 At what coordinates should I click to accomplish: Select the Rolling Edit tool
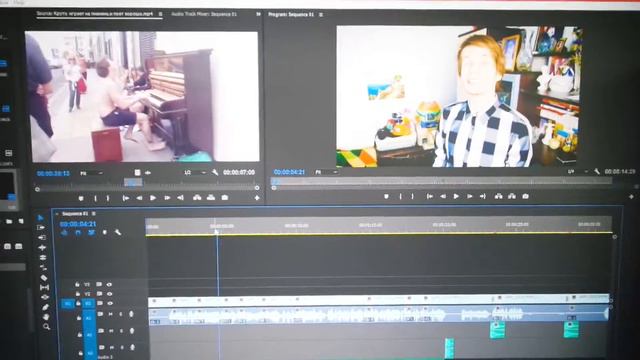pos(42,258)
